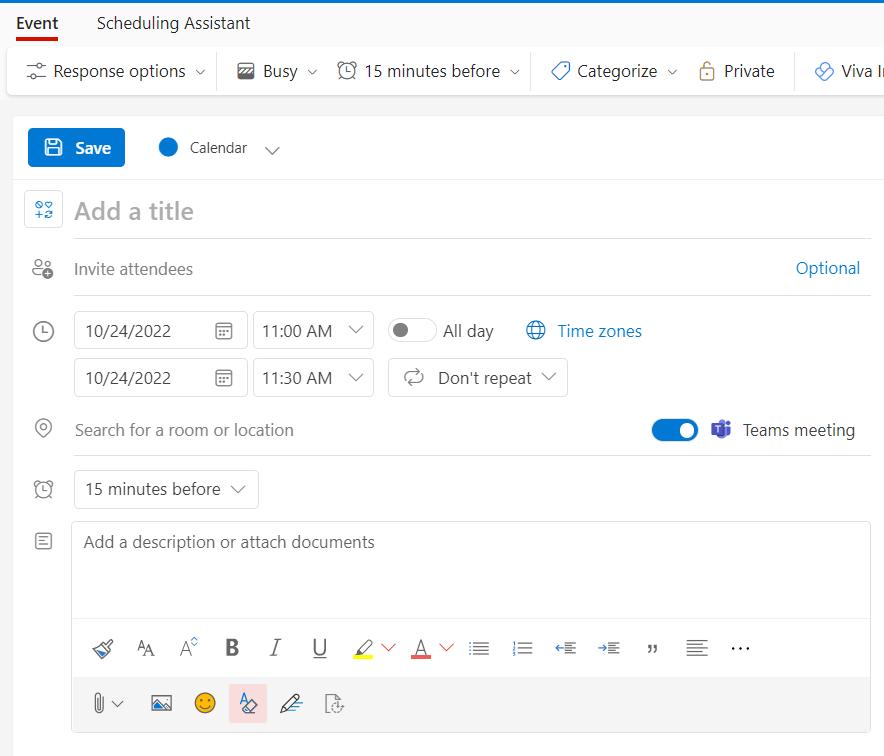Open the start date calendar picker
Image resolution: width=884 pixels, height=756 pixels.
click(224, 331)
